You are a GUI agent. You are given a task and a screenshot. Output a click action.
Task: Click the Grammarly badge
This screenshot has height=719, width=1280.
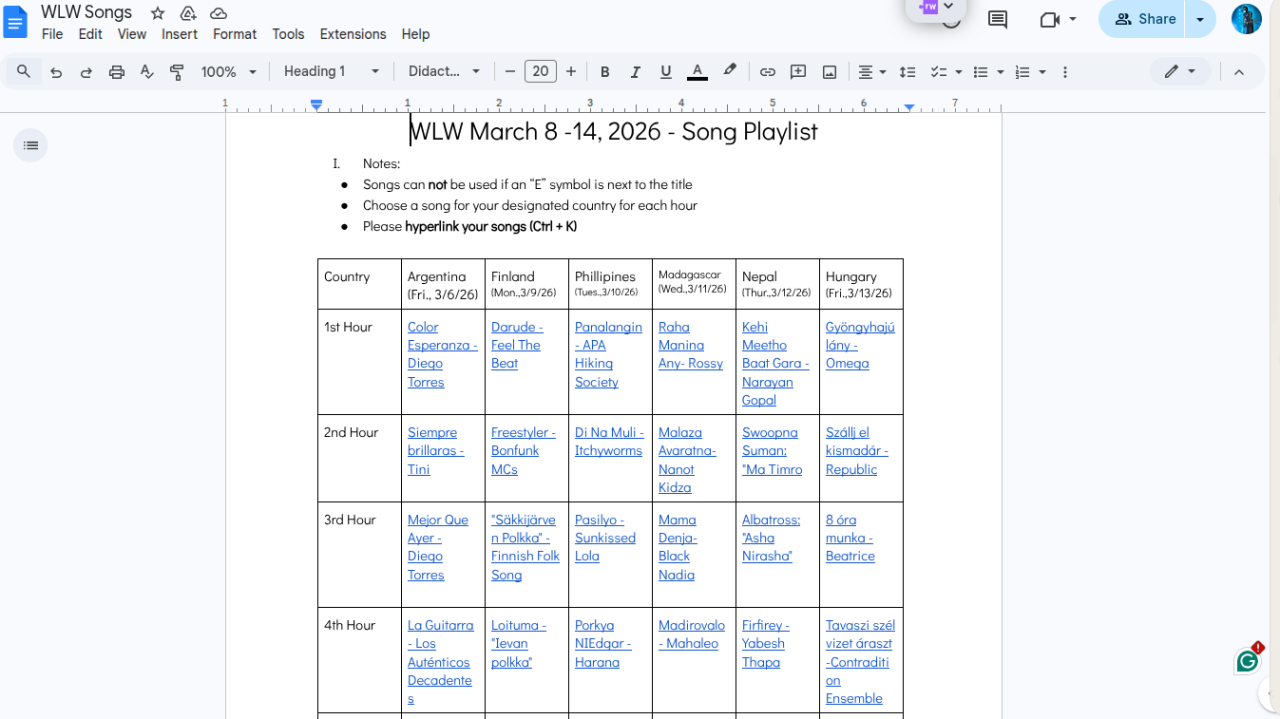(x=1247, y=661)
